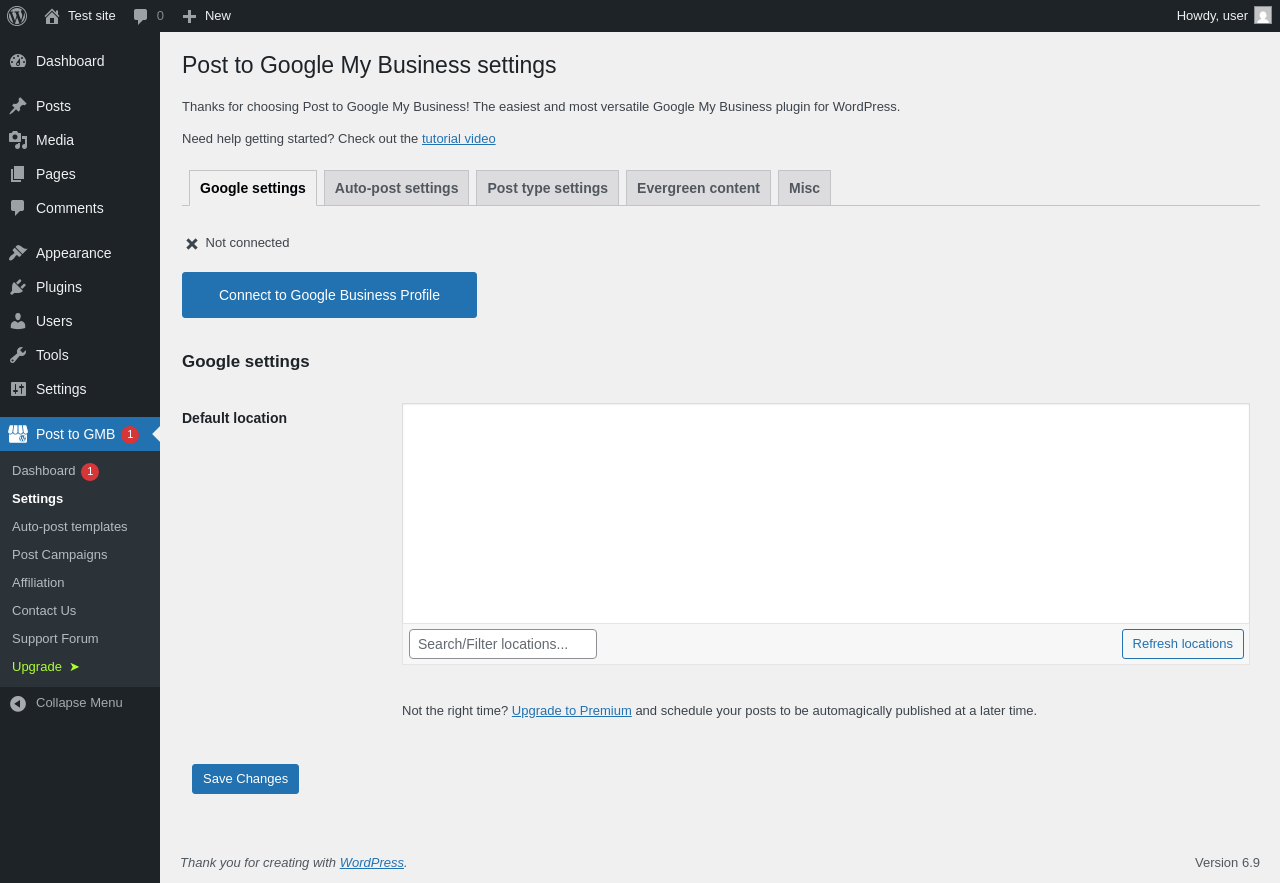
Task: Open Posts via the pushpin icon
Action: (x=18, y=106)
